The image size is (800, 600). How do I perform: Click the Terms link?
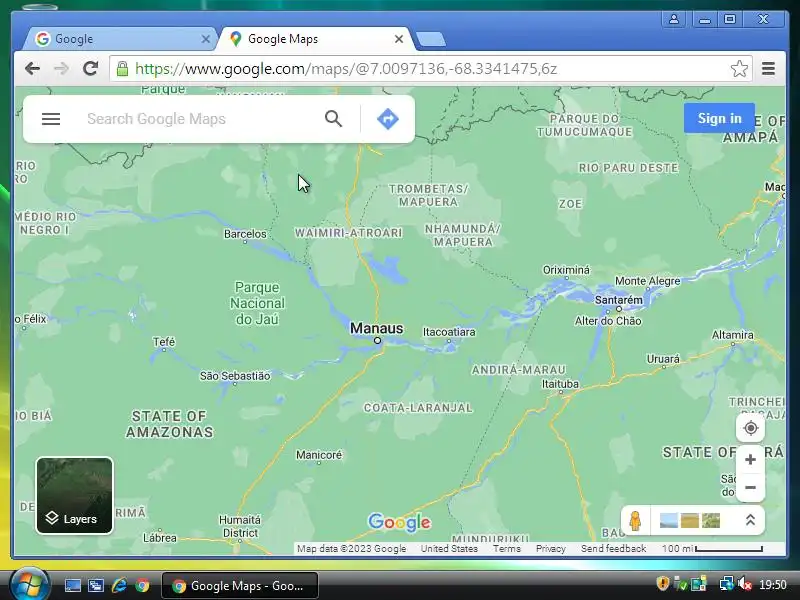pyautogui.click(x=507, y=548)
